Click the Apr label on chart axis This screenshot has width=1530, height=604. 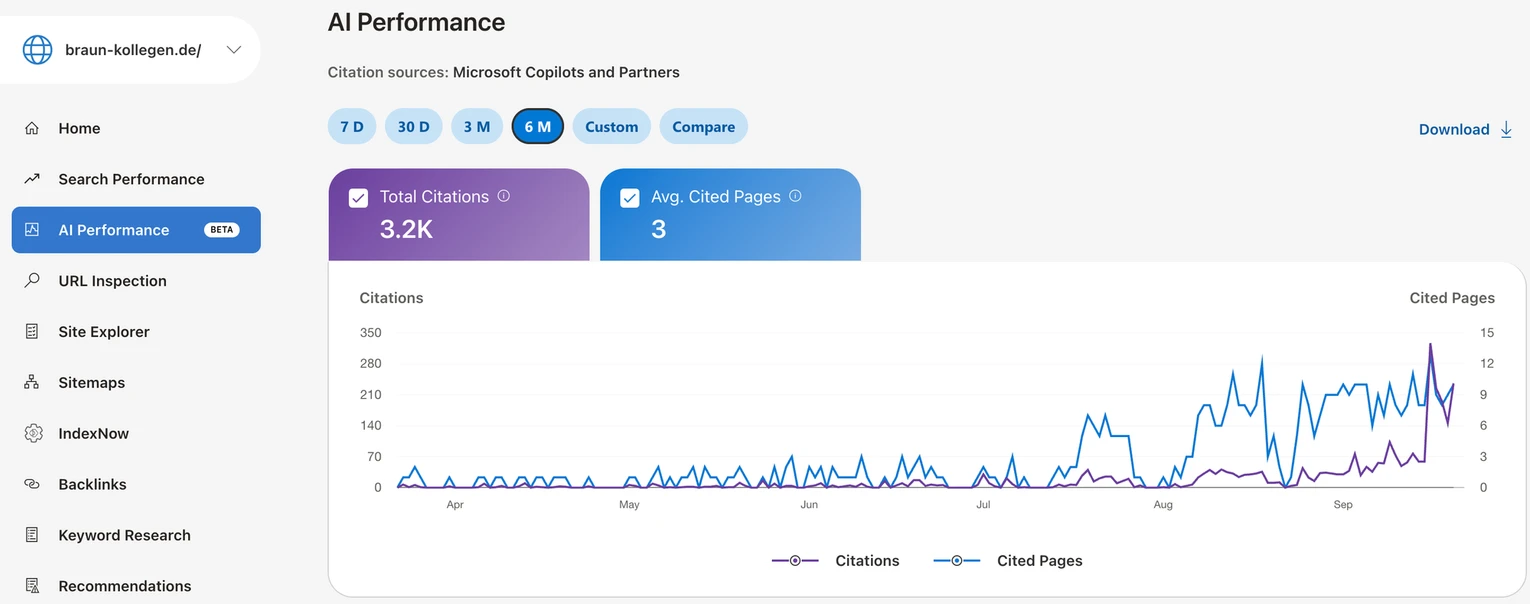point(455,505)
